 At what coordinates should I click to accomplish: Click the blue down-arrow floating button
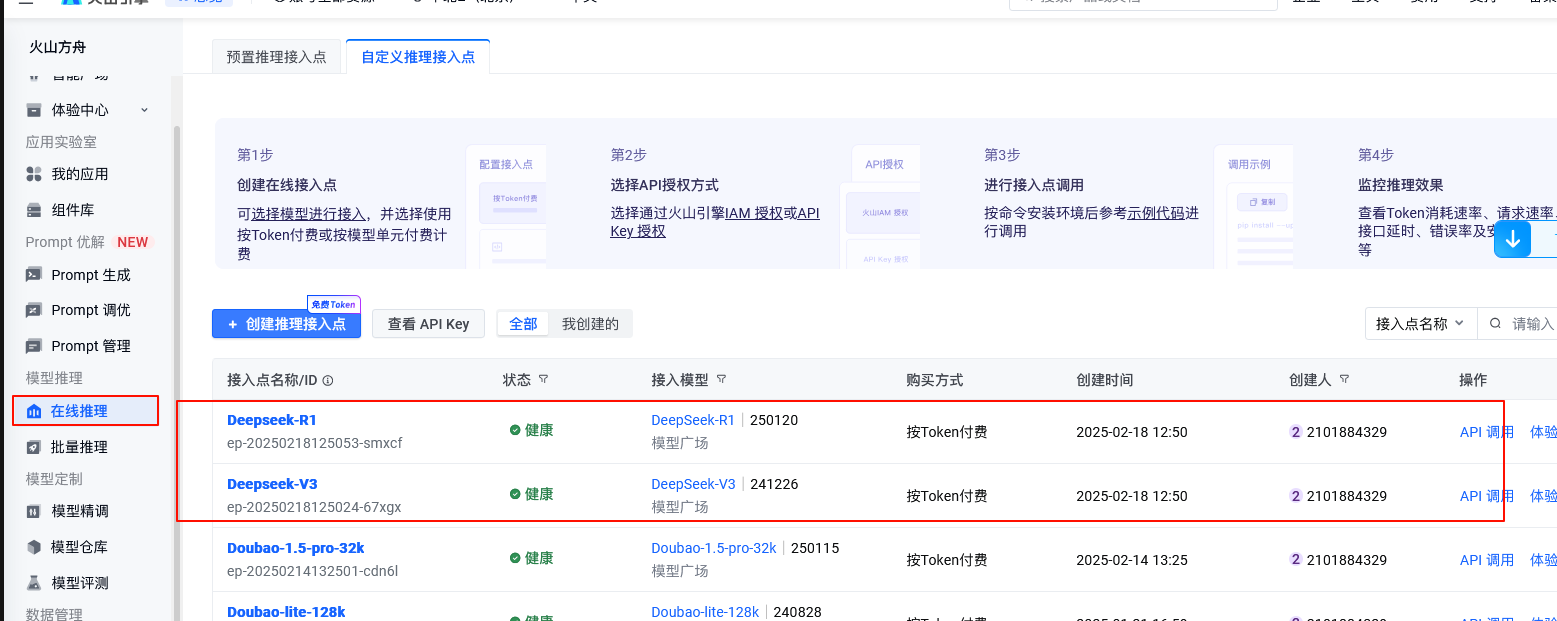1512,239
